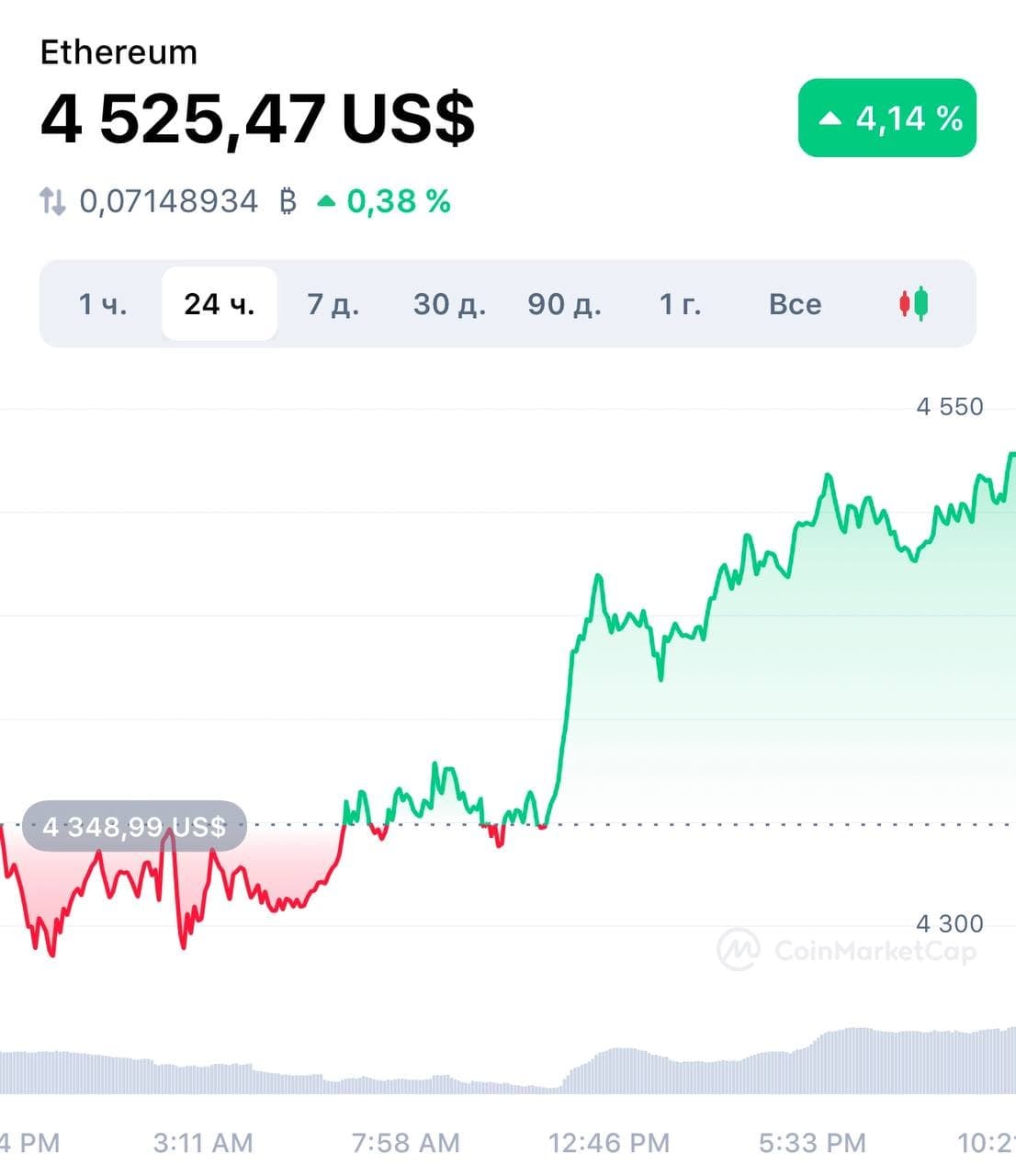Tap the 4 525,47 US$ price

pos(257,119)
